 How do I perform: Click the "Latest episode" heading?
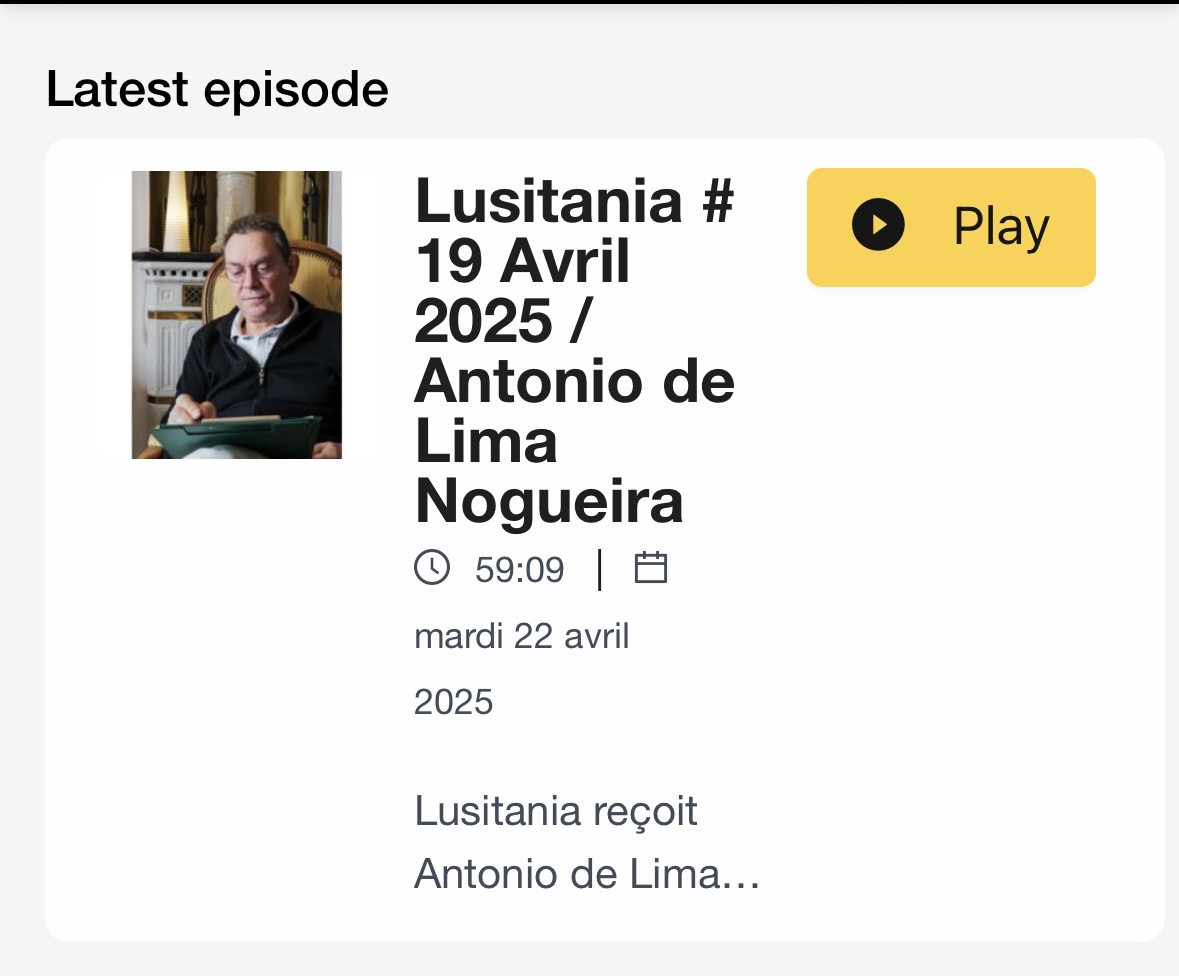pos(217,89)
